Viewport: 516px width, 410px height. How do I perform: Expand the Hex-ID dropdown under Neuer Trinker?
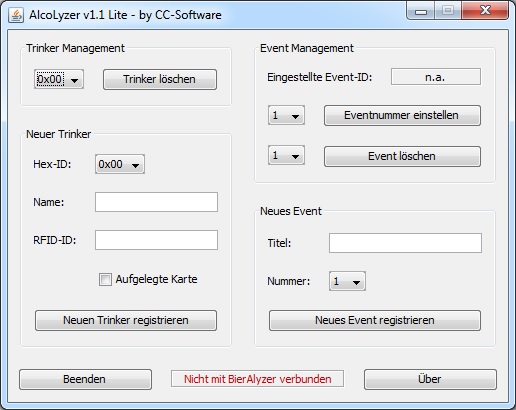pyautogui.click(x=120, y=164)
